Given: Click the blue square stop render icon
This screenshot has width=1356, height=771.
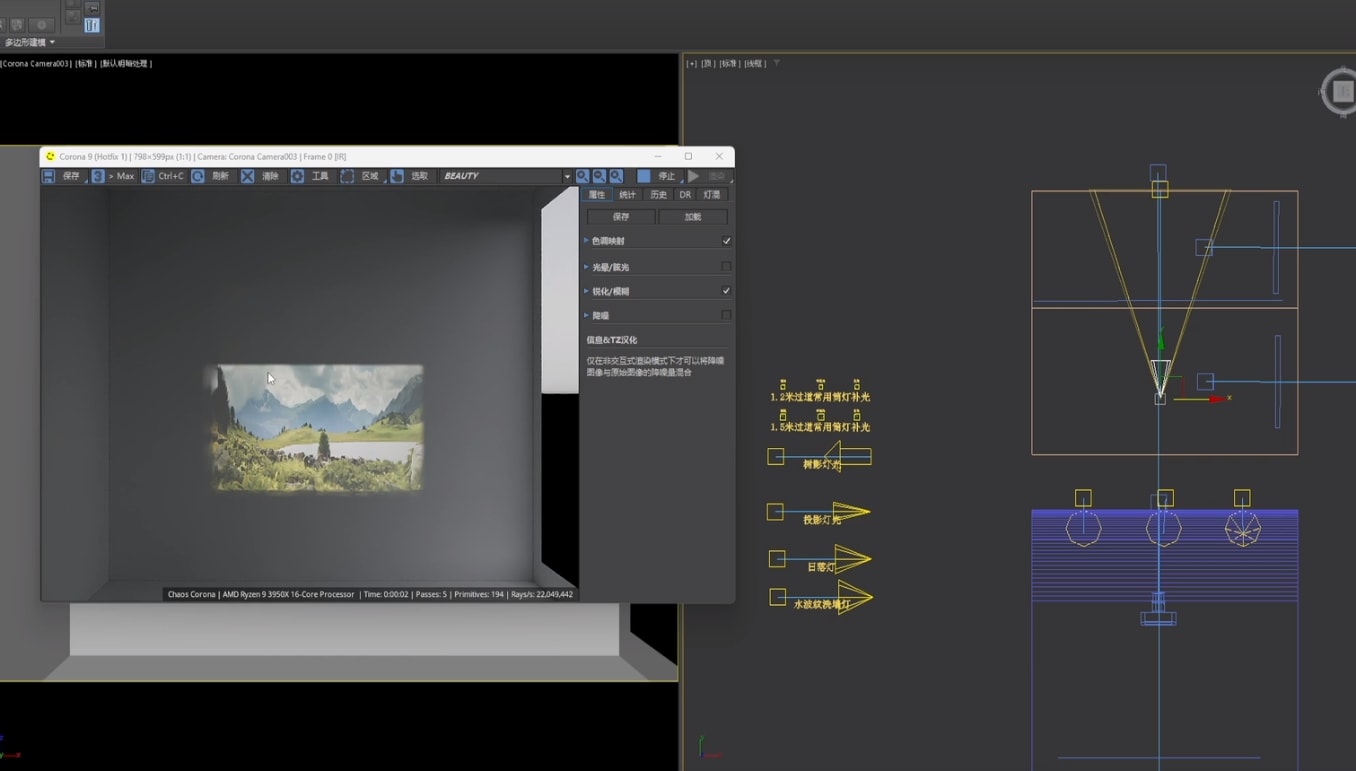Looking at the screenshot, I should (x=643, y=176).
